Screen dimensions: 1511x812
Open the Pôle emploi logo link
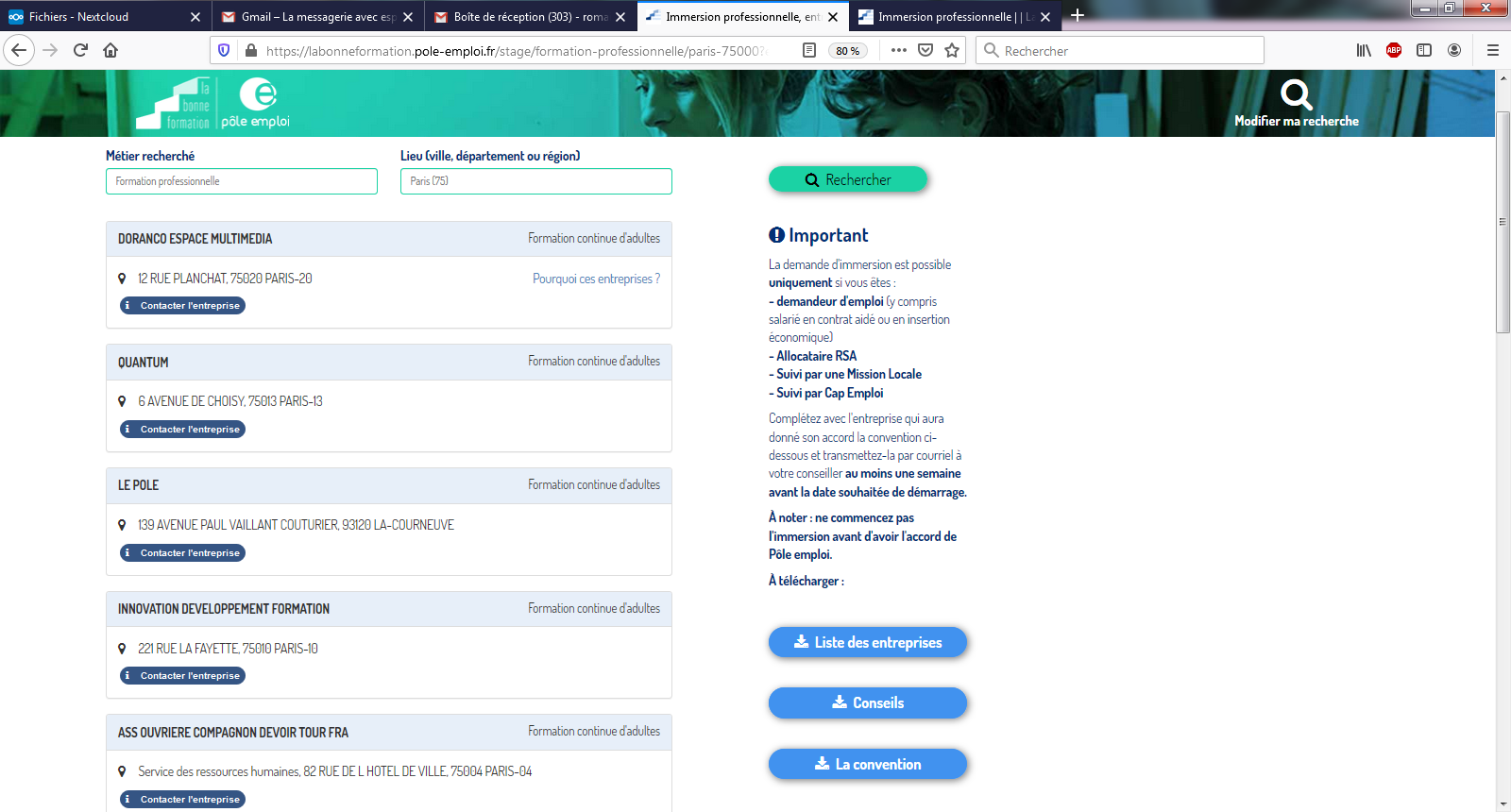256,103
